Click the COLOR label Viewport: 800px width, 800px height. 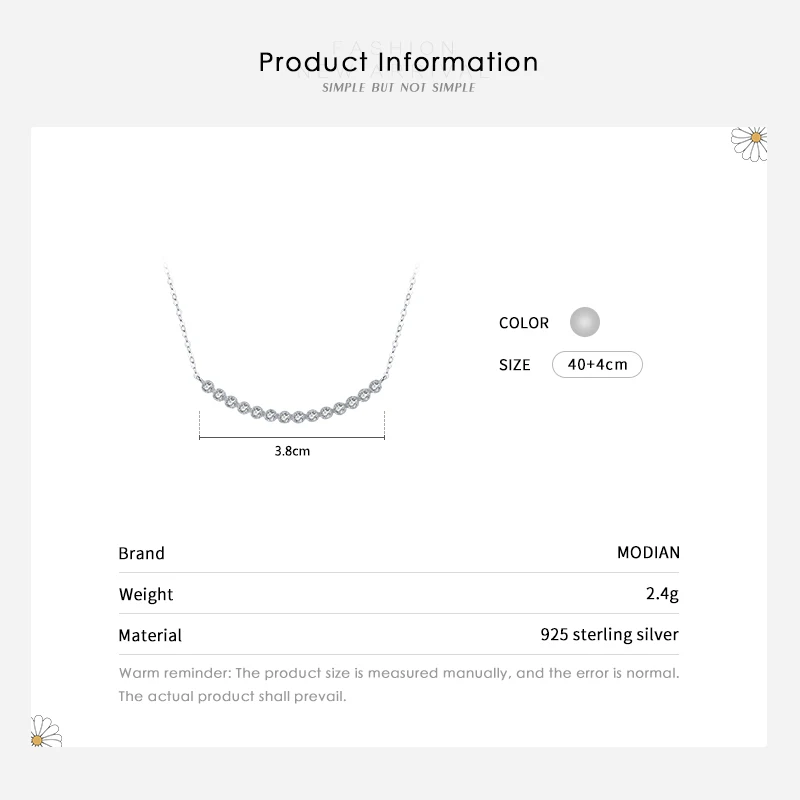click(x=524, y=323)
